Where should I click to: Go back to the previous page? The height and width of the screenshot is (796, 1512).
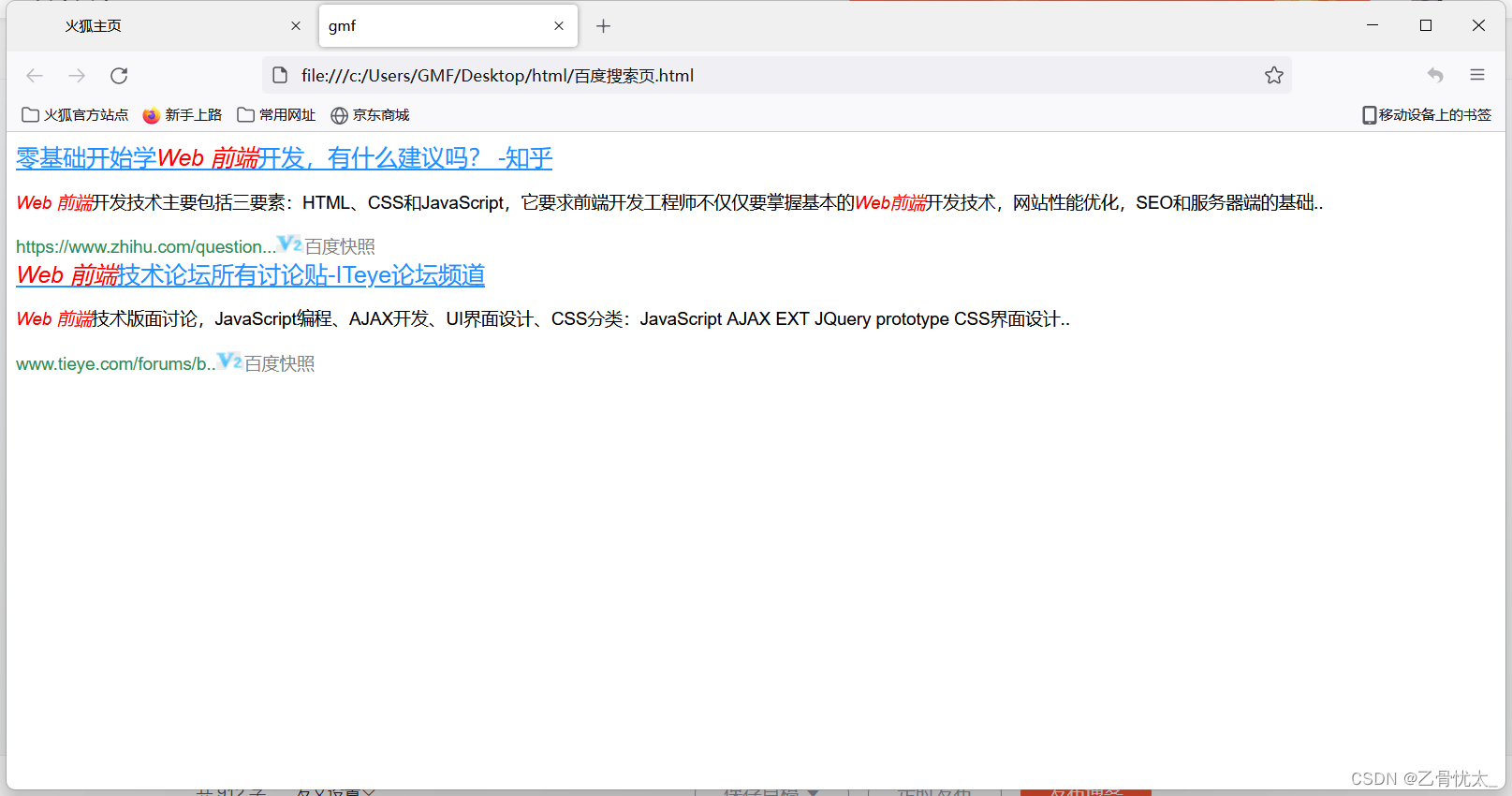tap(35, 76)
